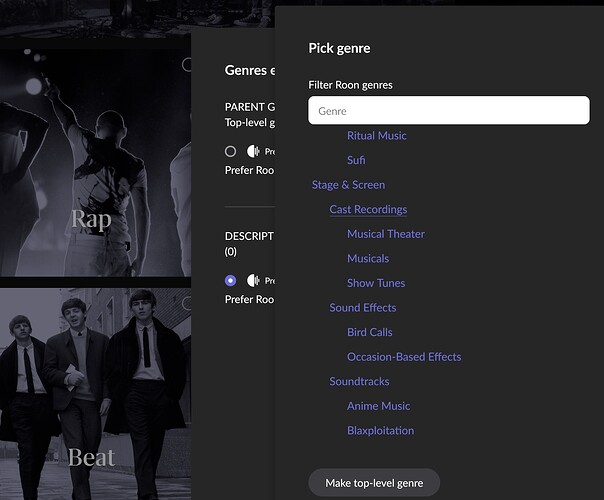Choose the Musicals genre
604x500 pixels.
[x=368, y=258]
